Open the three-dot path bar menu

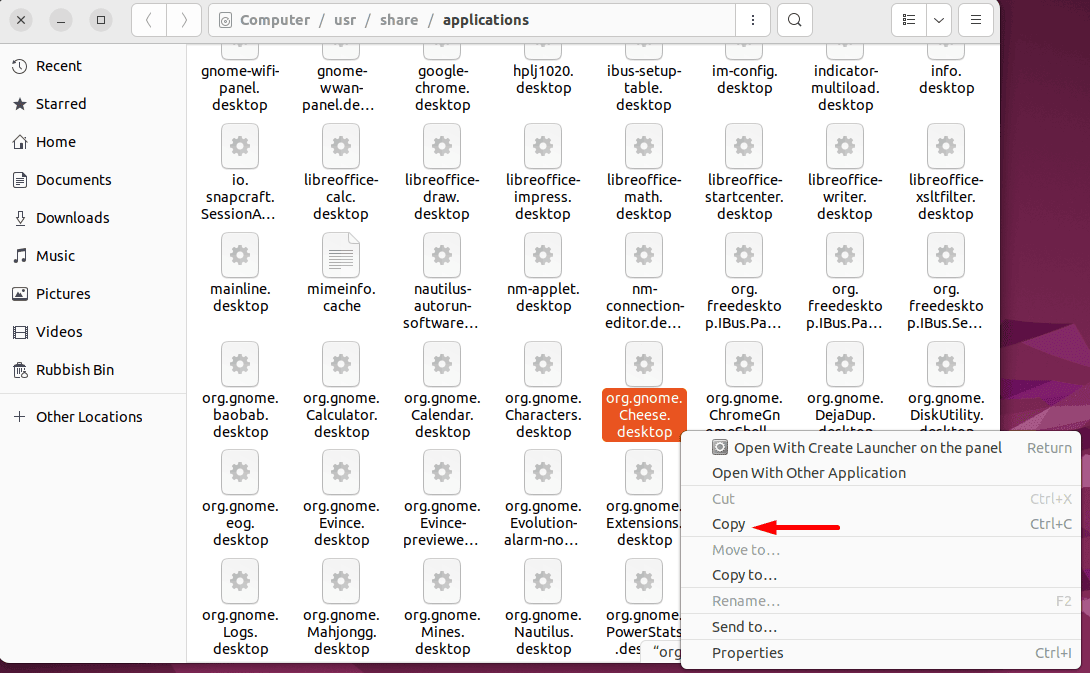(x=752, y=19)
